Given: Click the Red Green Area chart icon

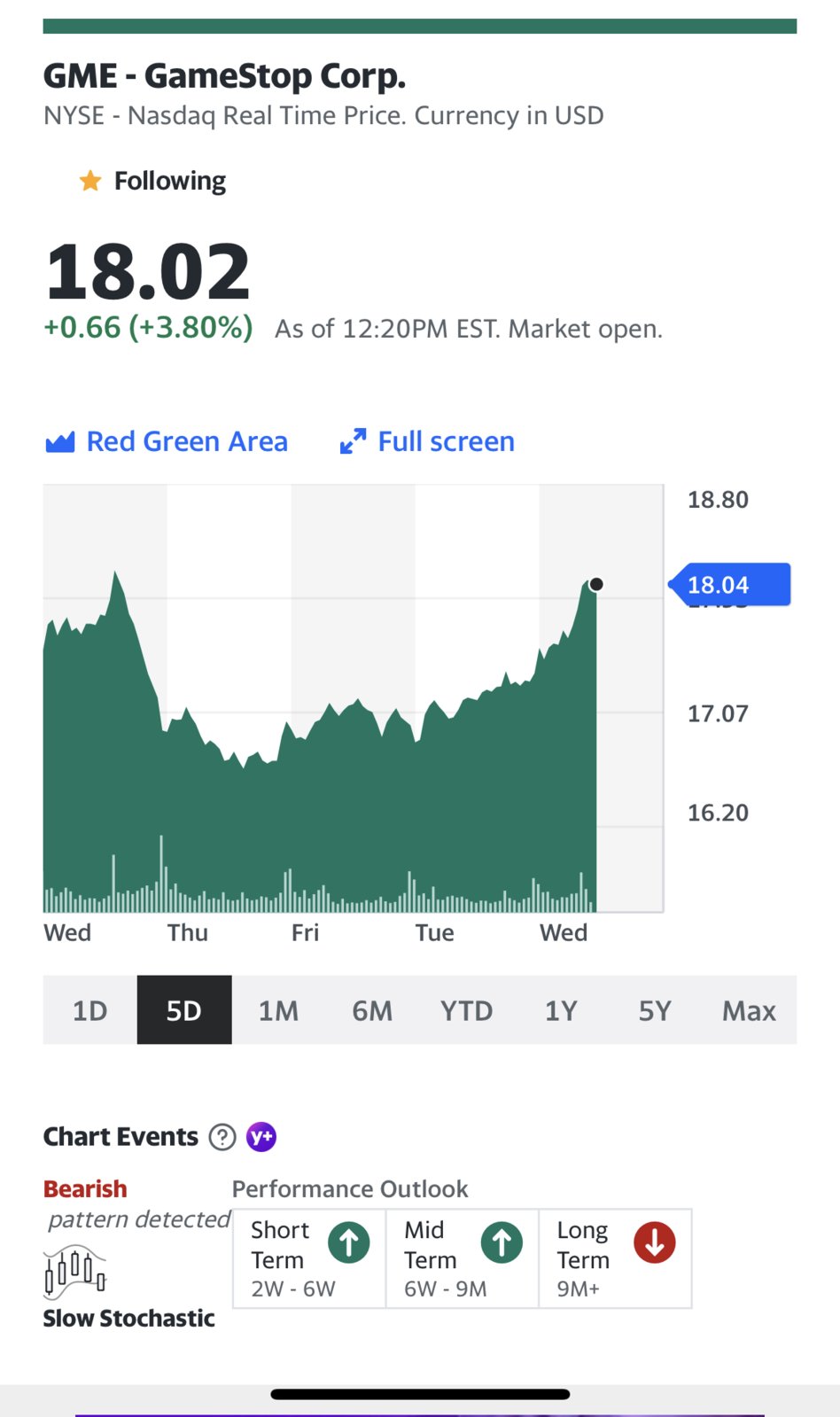Looking at the screenshot, I should (x=59, y=441).
